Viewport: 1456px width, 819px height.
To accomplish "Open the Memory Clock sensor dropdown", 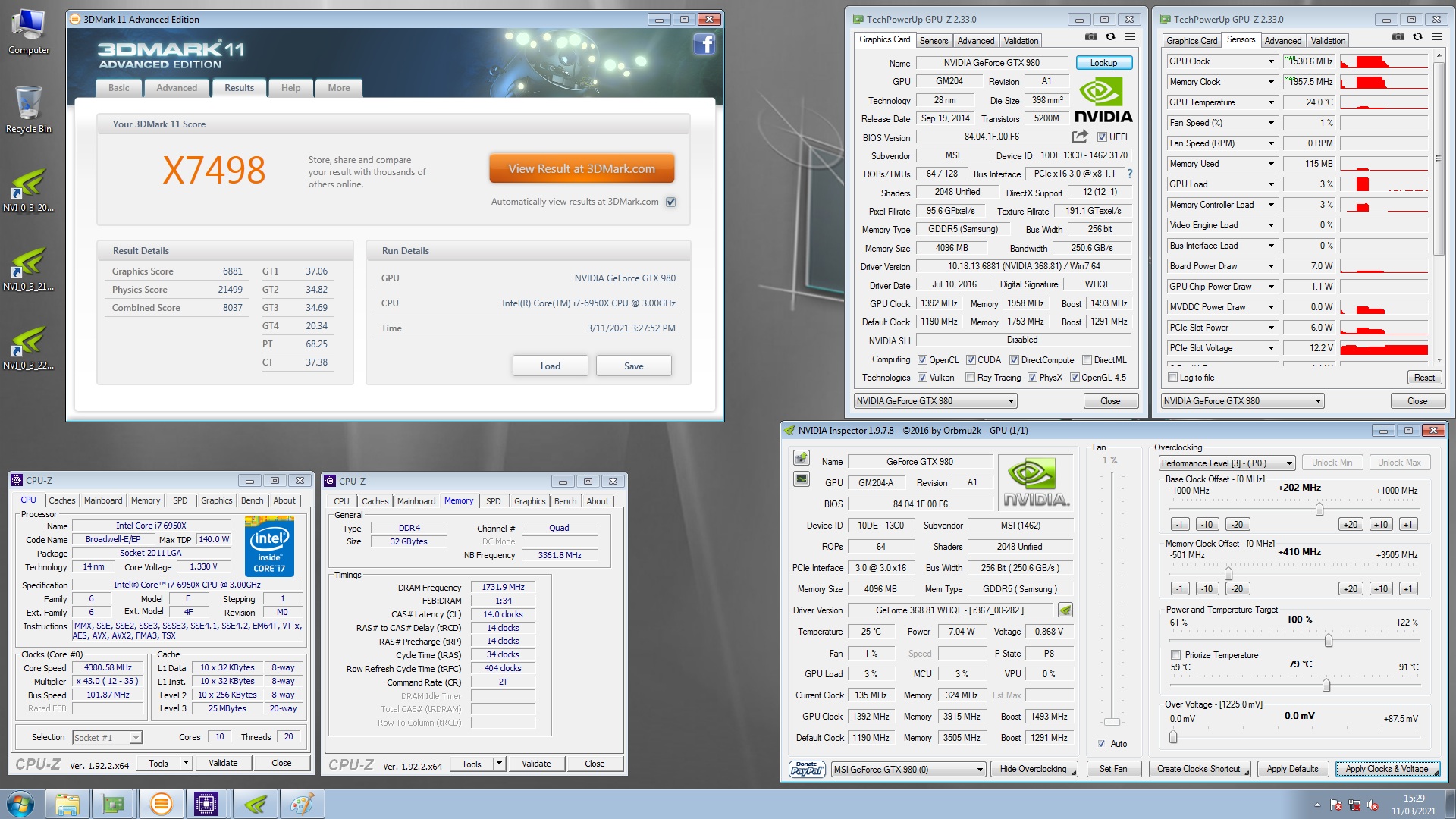I will [x=1271, y=82].
